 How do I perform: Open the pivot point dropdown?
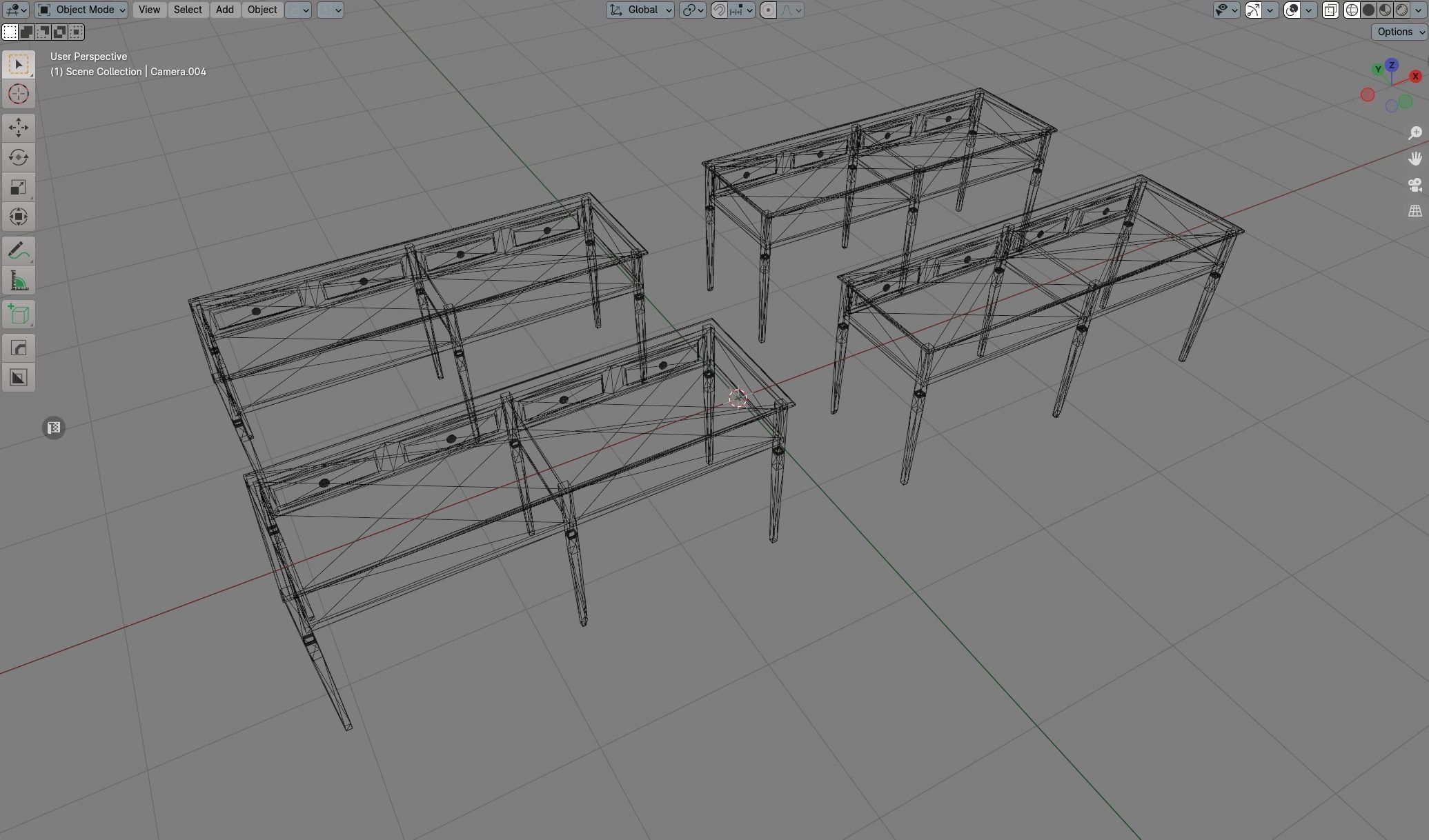[692, 10]
